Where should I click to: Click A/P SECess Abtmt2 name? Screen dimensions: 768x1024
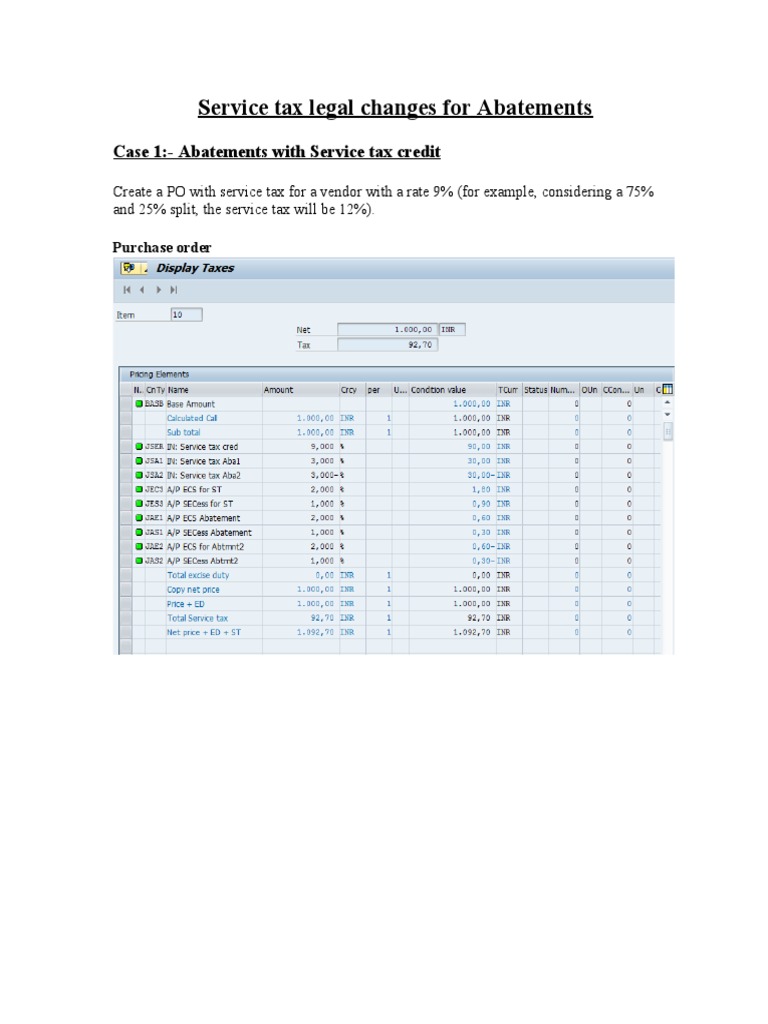202,561
